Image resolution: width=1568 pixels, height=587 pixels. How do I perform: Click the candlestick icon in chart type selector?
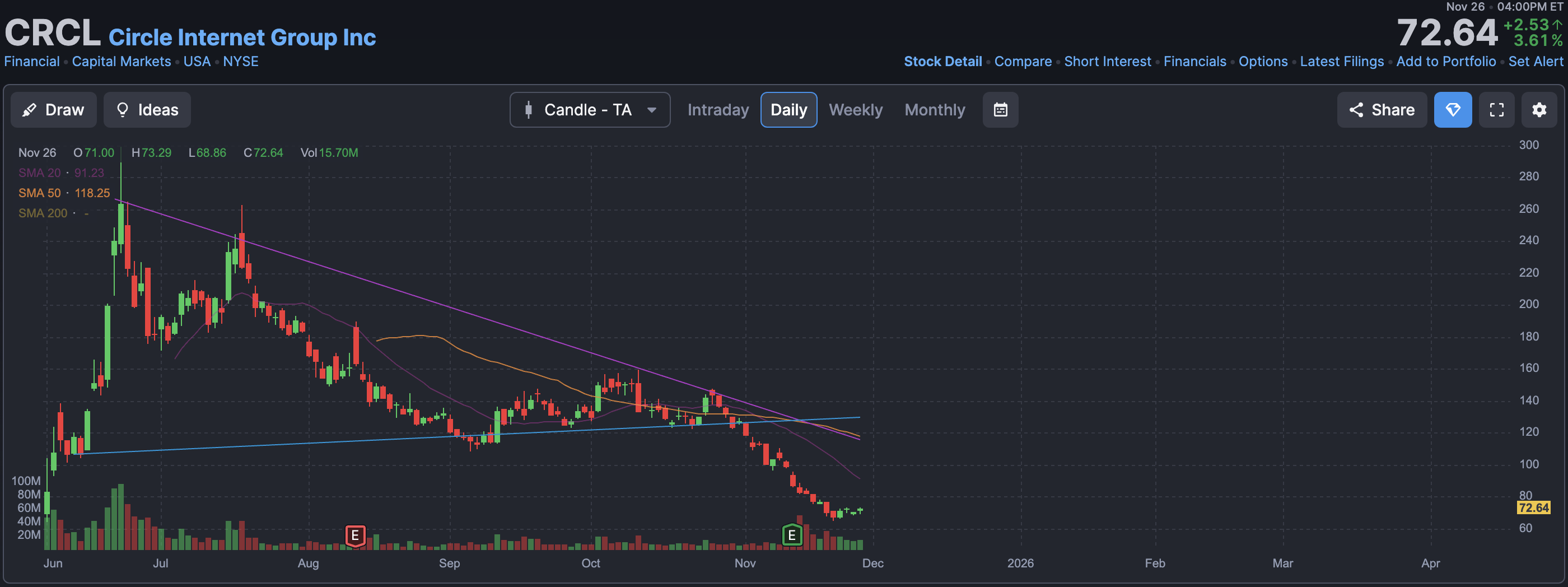tap(528, 110)
